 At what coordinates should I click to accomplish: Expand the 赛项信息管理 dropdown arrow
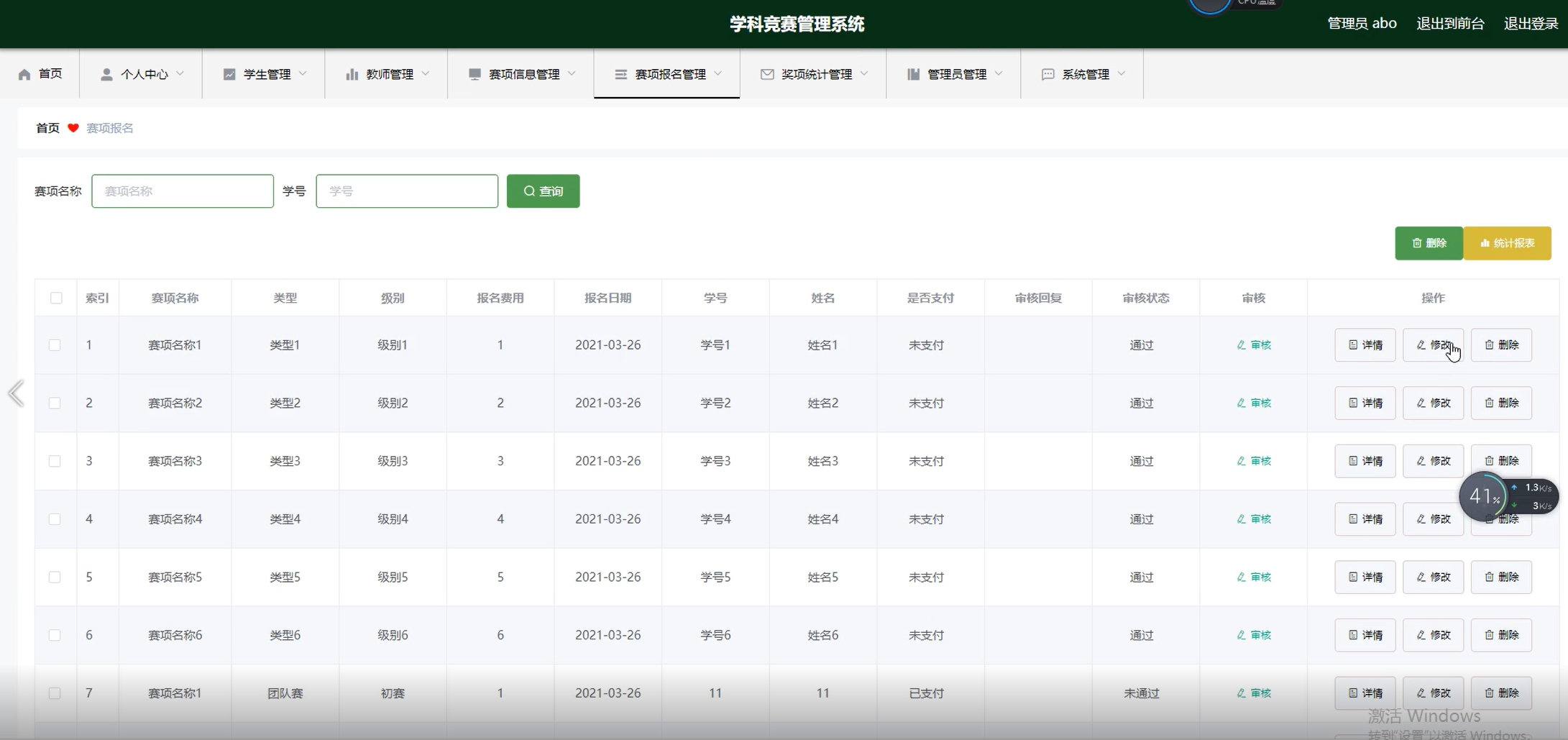click(572, 73)
